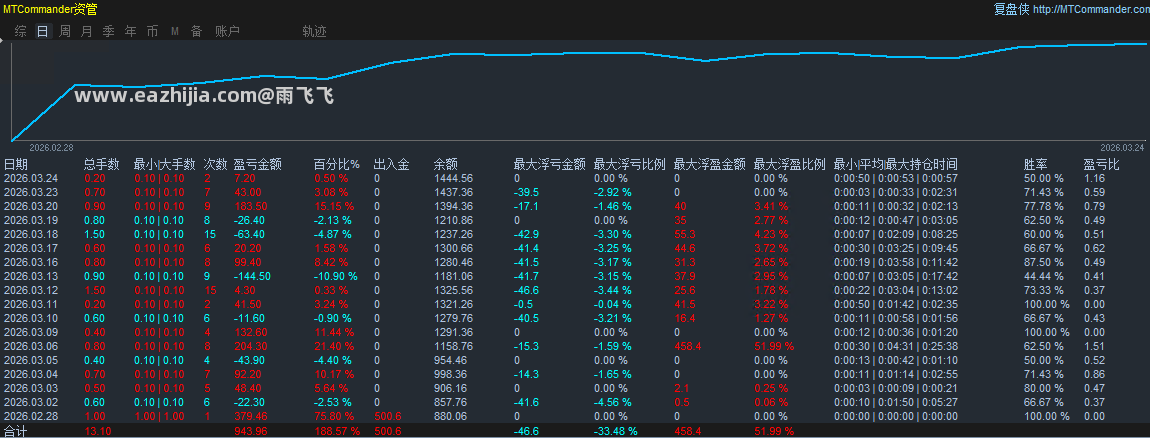Click the -10.90 % percentage cell
Image resolution: width=1150 pixels, height=438 pixels.
tap(336, 276)
